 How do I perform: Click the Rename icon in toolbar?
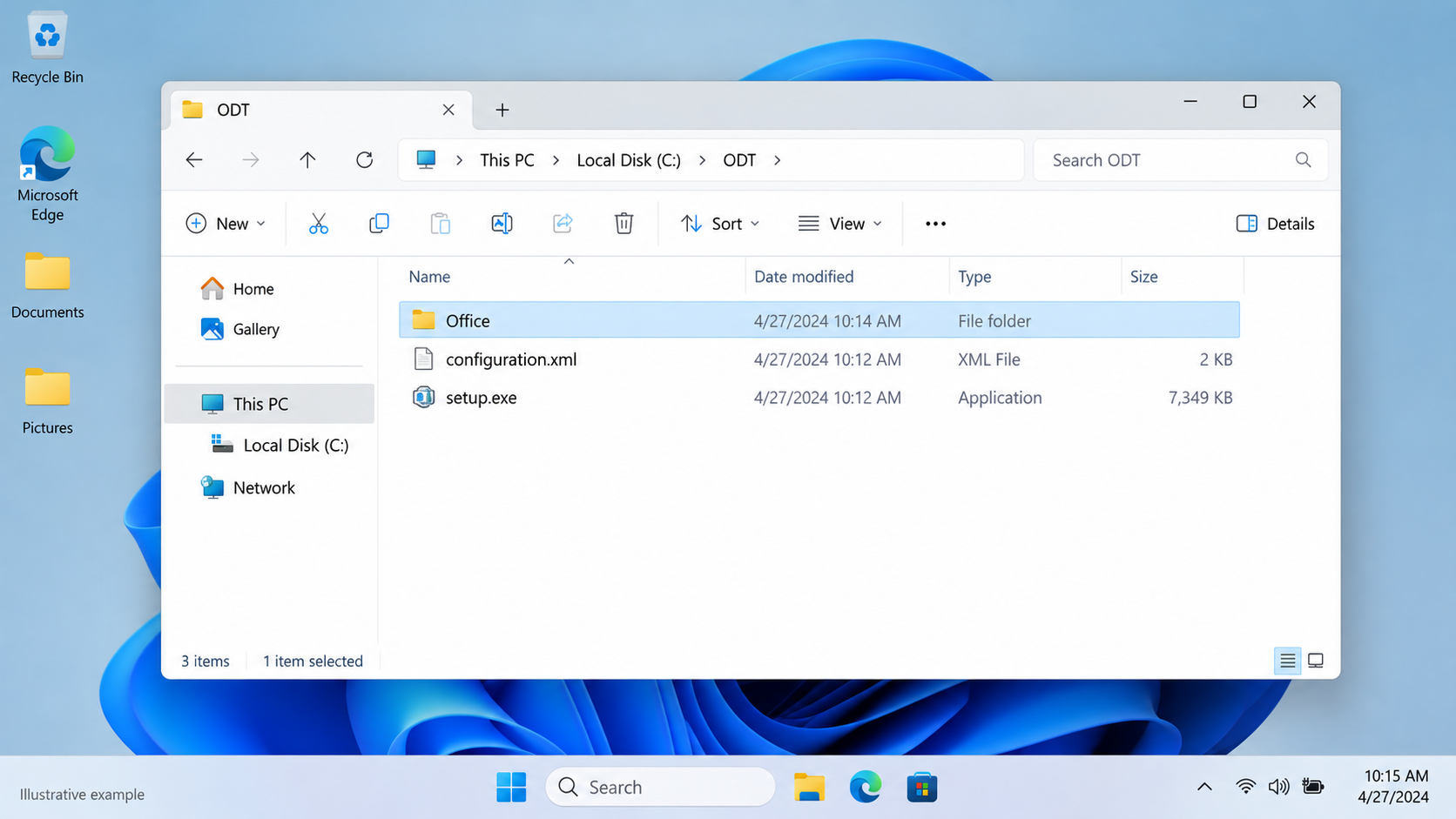tap(502, 224)
